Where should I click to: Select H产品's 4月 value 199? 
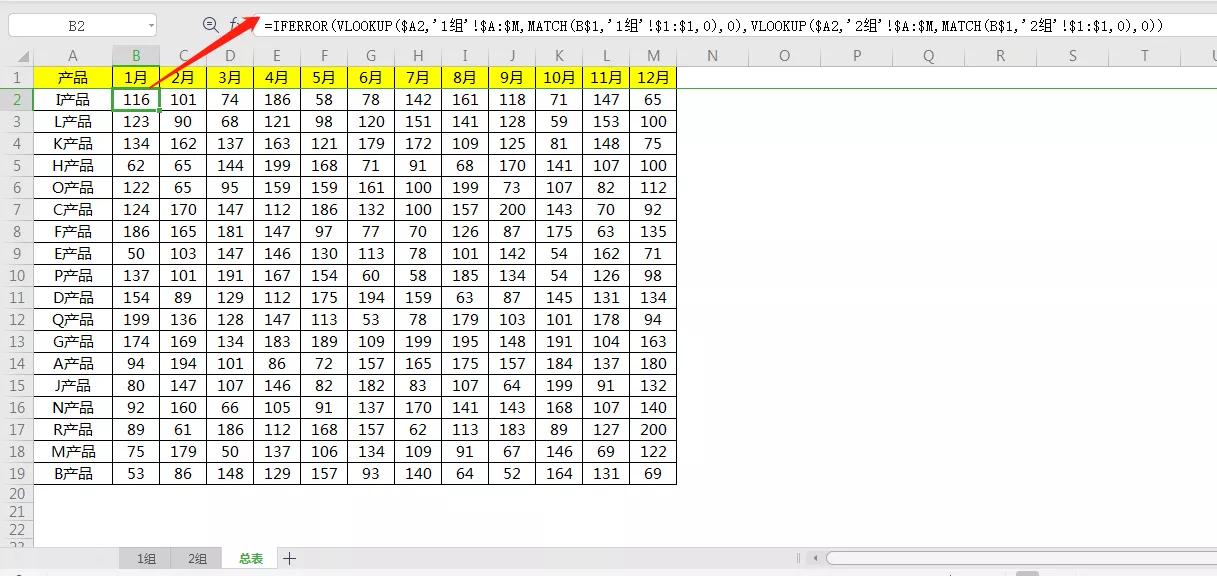[x=277, y=165]
